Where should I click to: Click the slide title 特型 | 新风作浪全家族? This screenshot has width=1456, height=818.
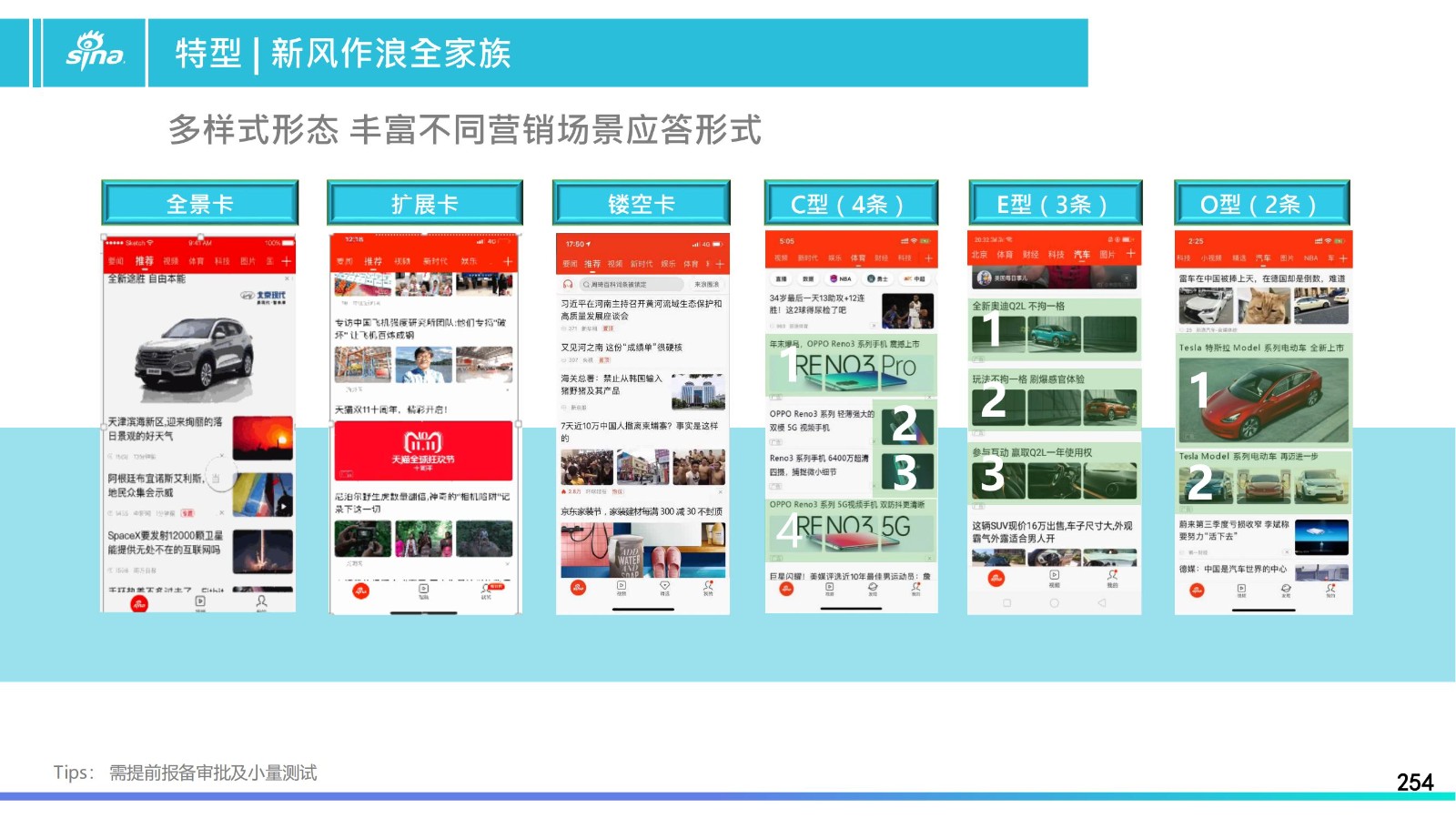tap(343, 53)
